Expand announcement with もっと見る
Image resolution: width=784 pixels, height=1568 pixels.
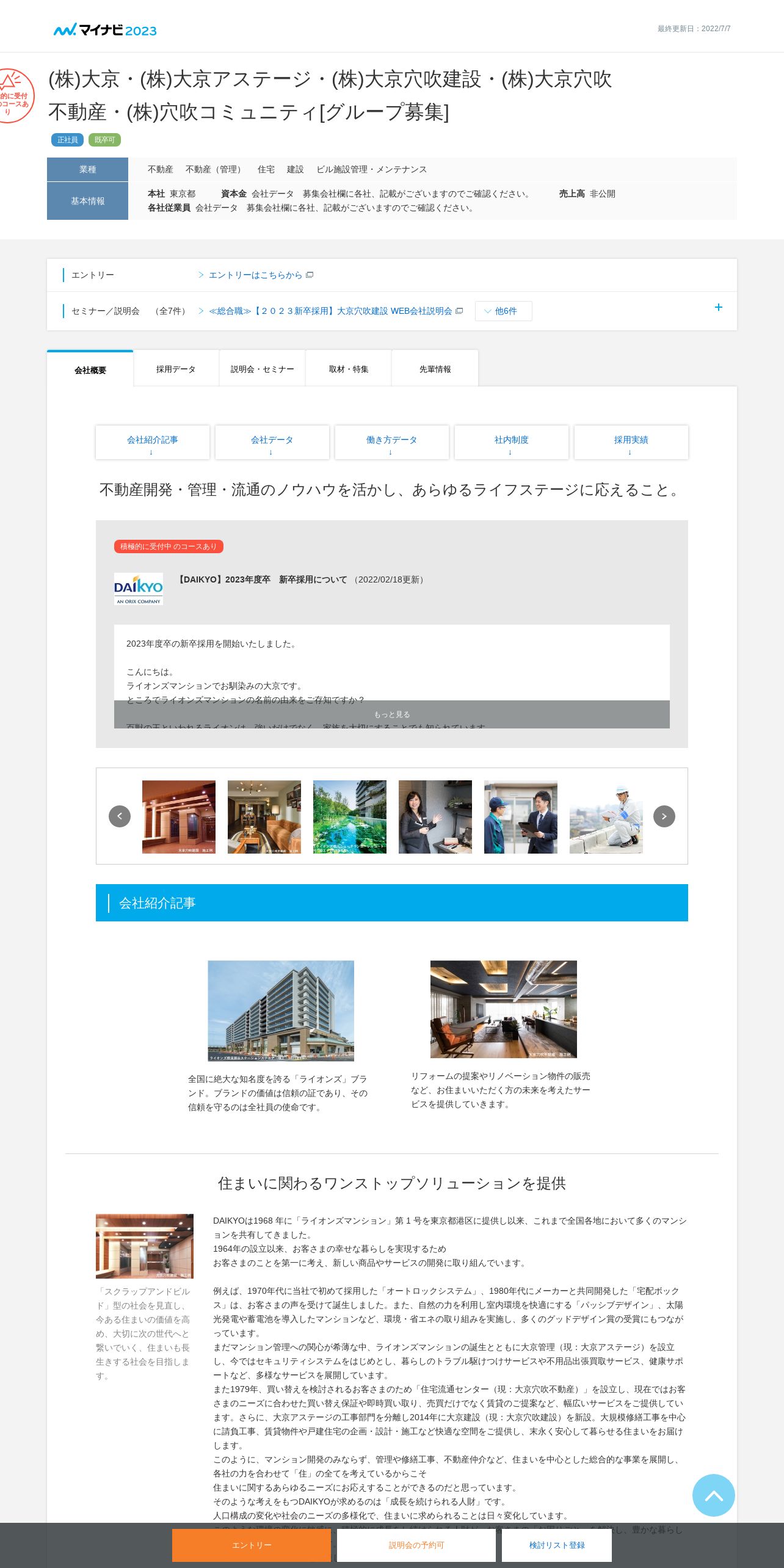pos(392,714)
